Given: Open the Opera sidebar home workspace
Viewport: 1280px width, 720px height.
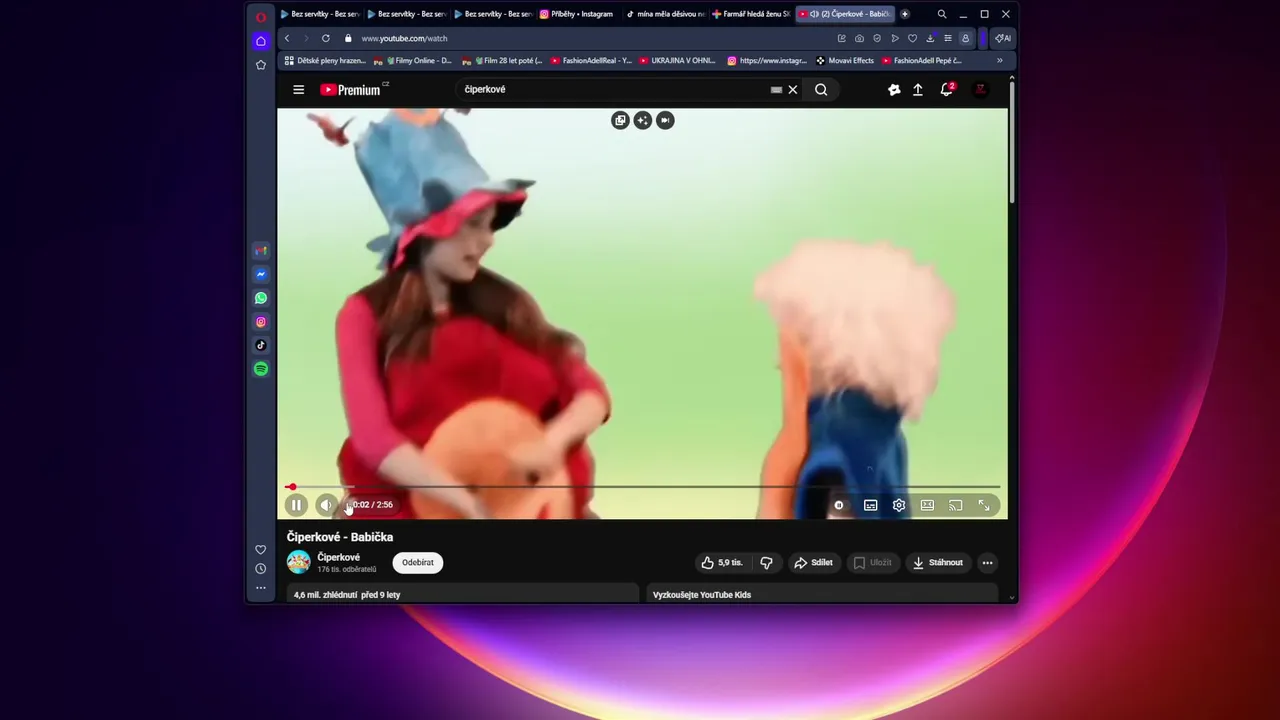Looking at the screenshot, I should tap(261, 41).
